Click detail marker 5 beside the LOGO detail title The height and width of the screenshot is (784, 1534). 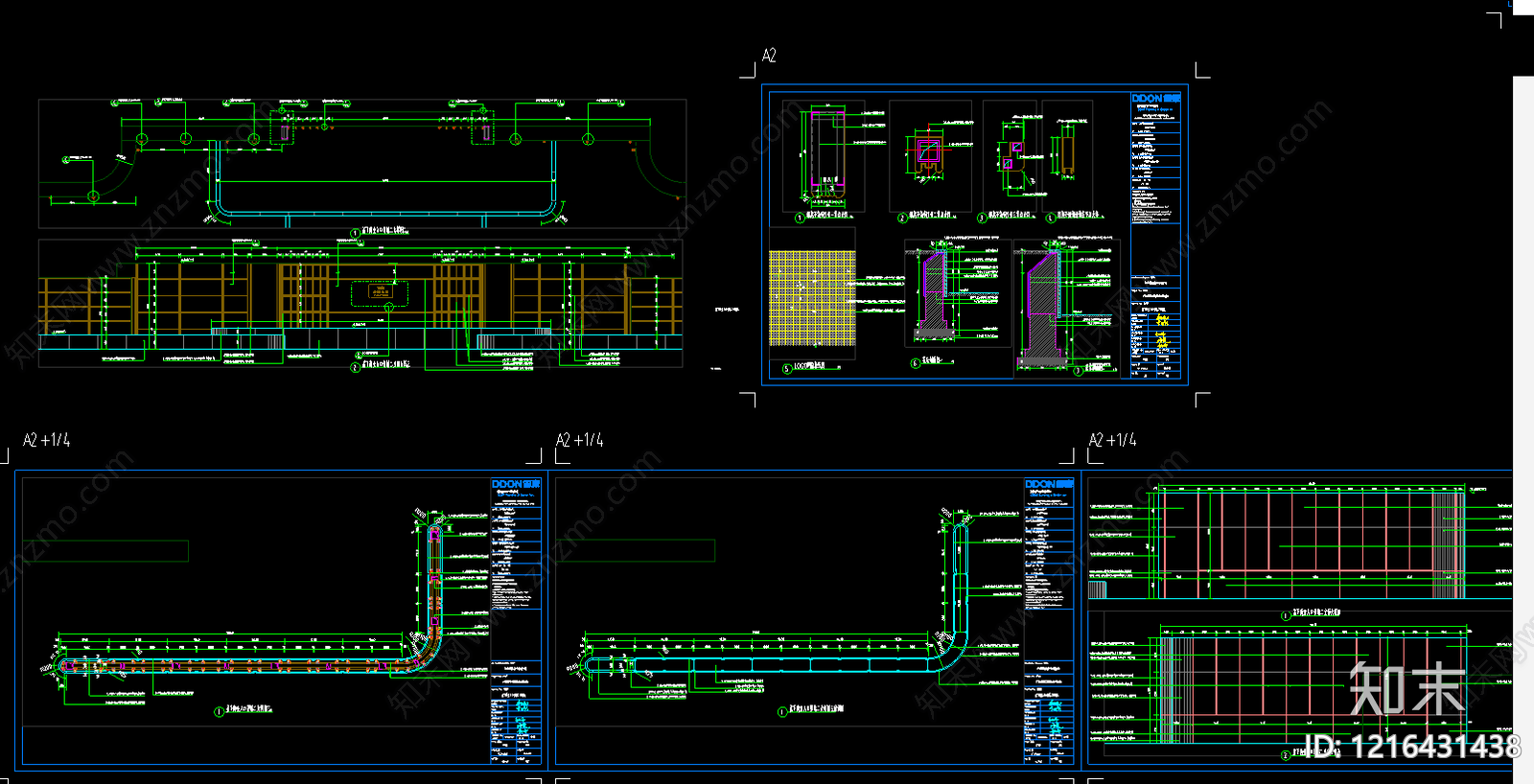tap(787, 368)
